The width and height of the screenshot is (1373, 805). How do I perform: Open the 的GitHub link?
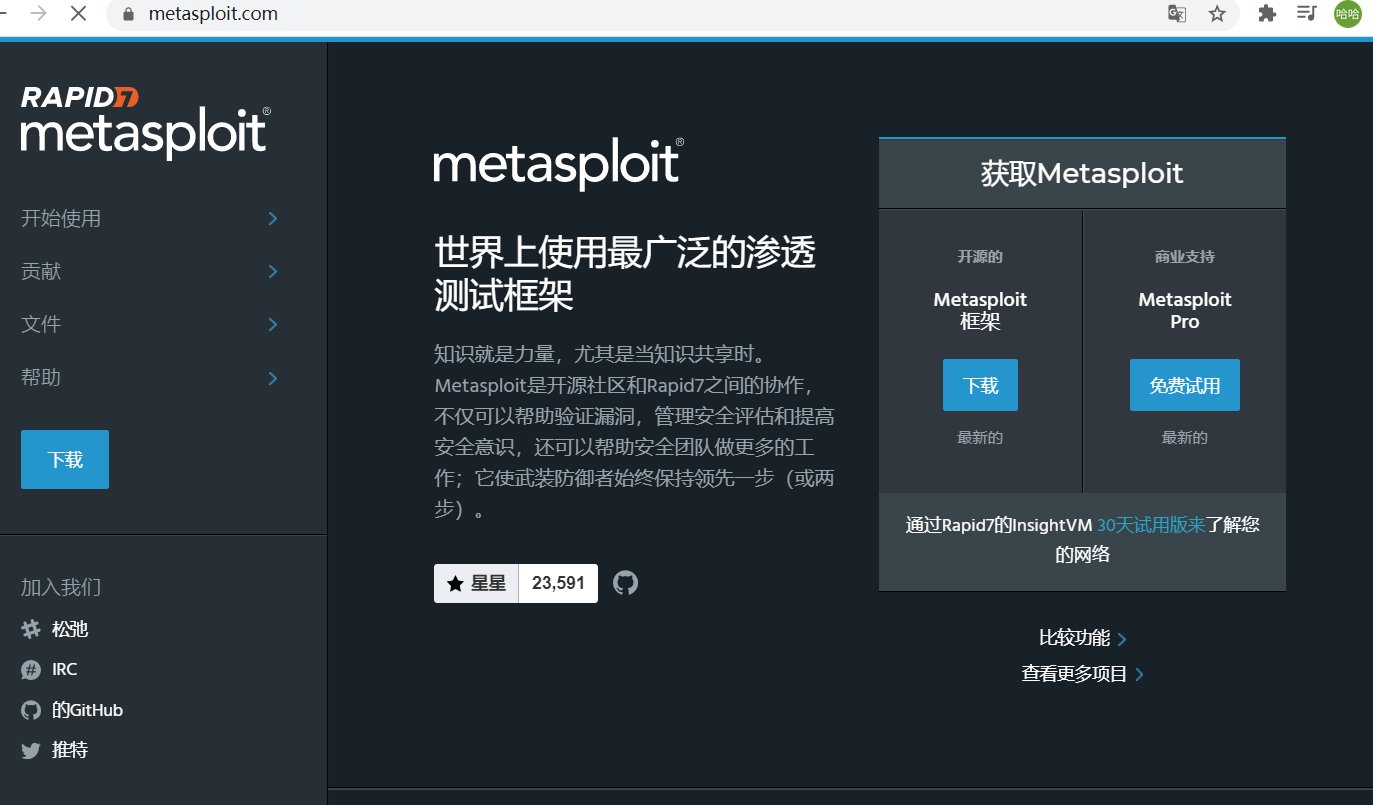(x=88, y=710)
